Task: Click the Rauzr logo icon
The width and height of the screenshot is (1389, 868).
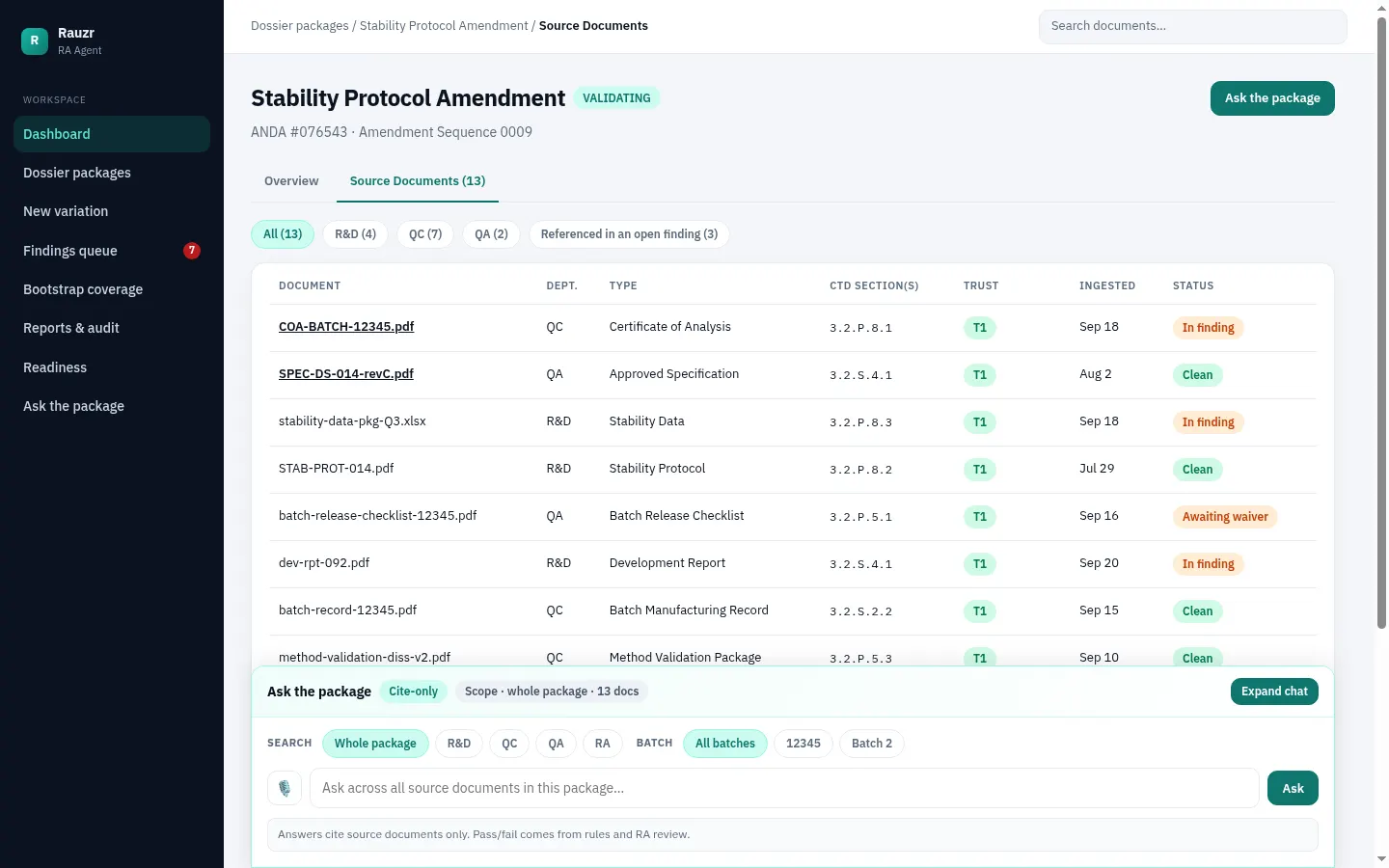Action: [x=35, y=41]
